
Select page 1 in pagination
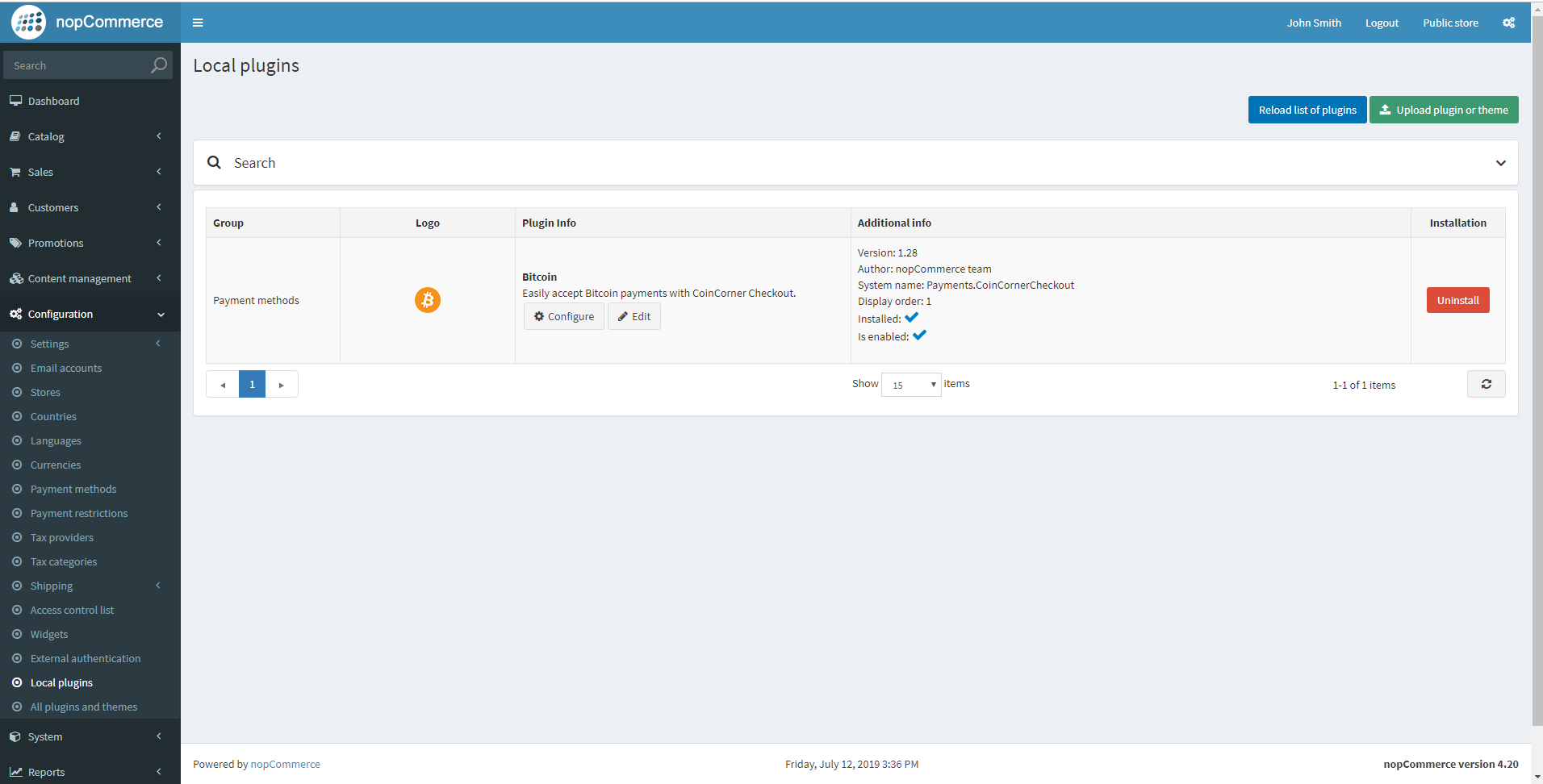click(x=252, y=384)
